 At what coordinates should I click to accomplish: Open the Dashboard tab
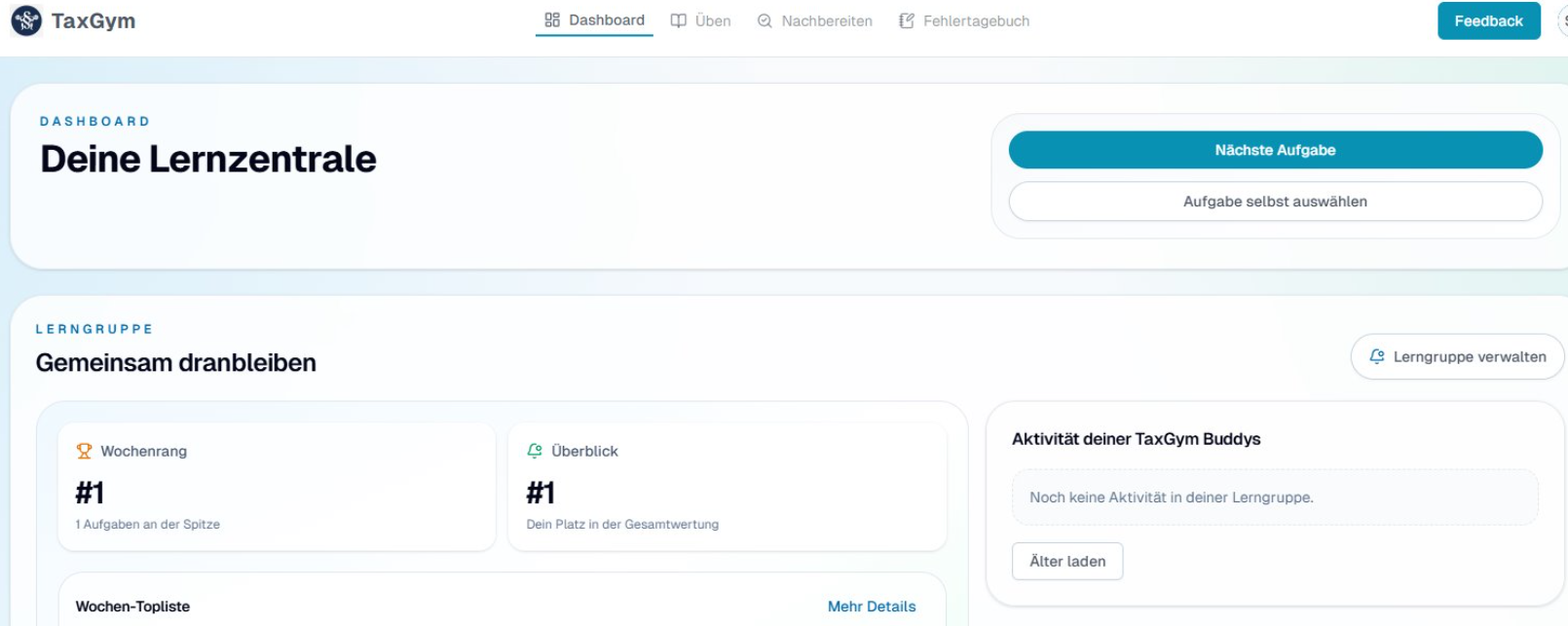594,20
